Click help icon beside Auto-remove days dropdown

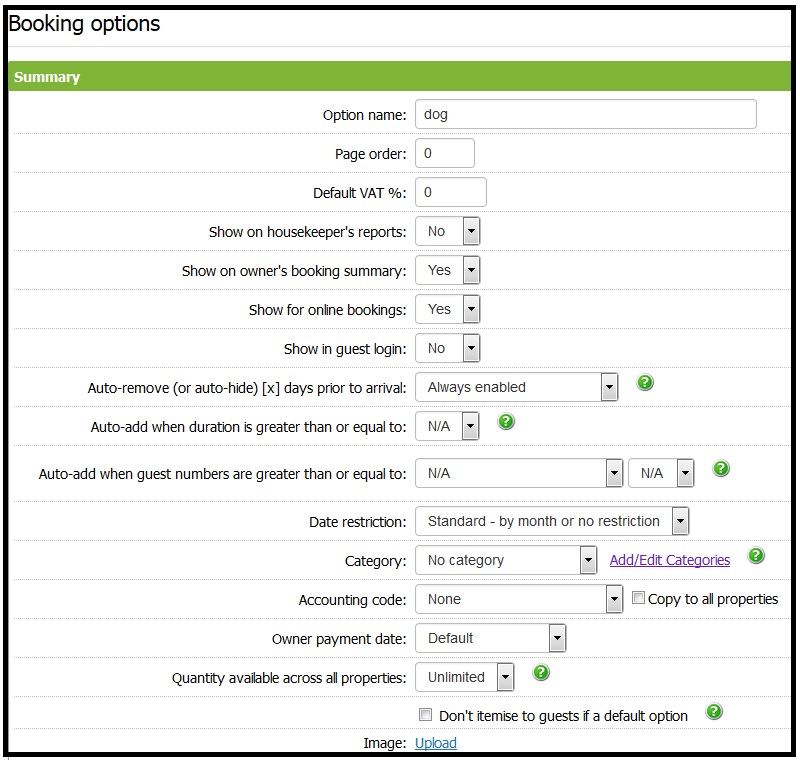(645, 383)
